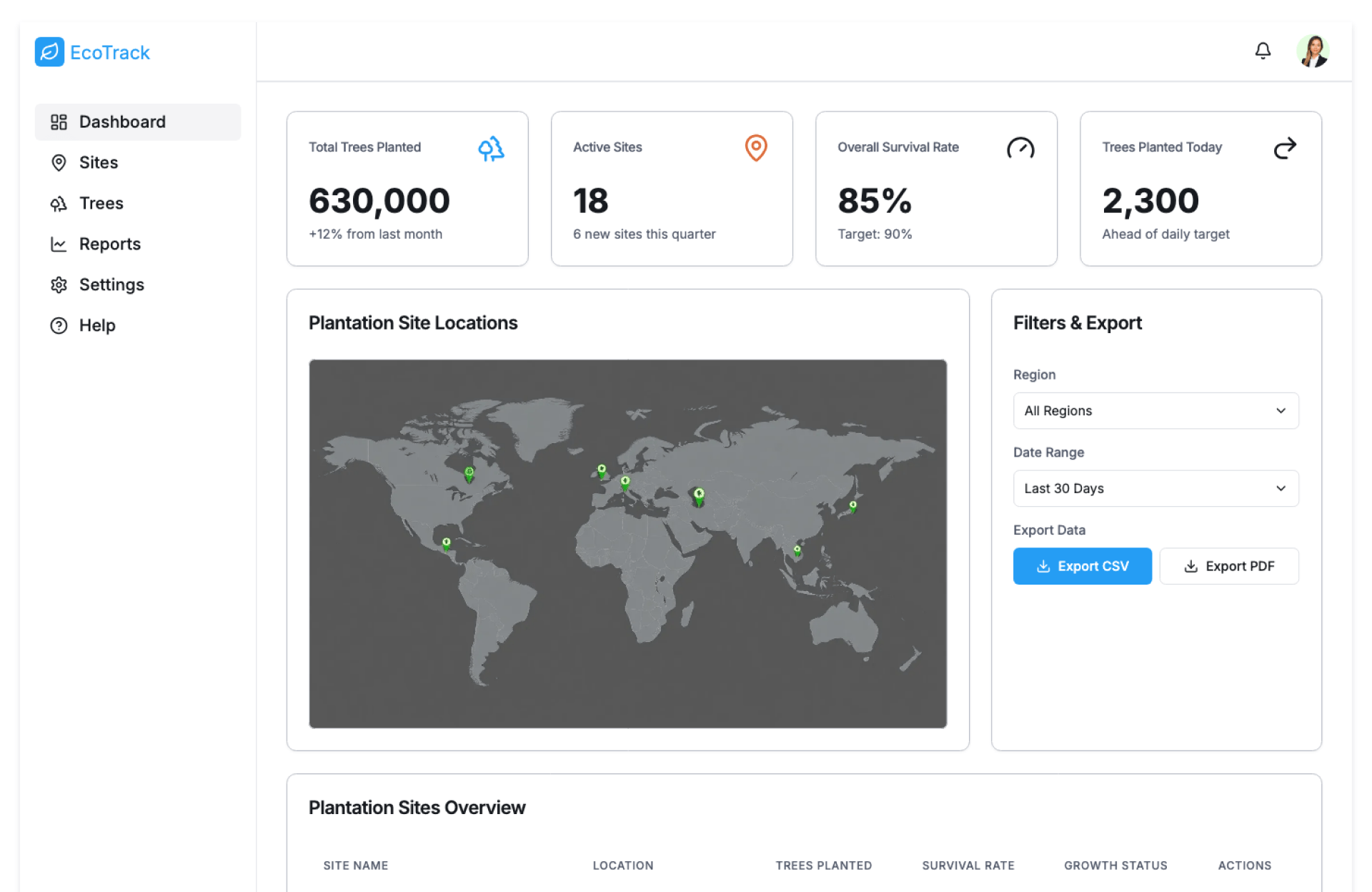The height and width of the screenshot is (892, 1372).
Task: Click the user profile avatar
Action: point(1313,51)
